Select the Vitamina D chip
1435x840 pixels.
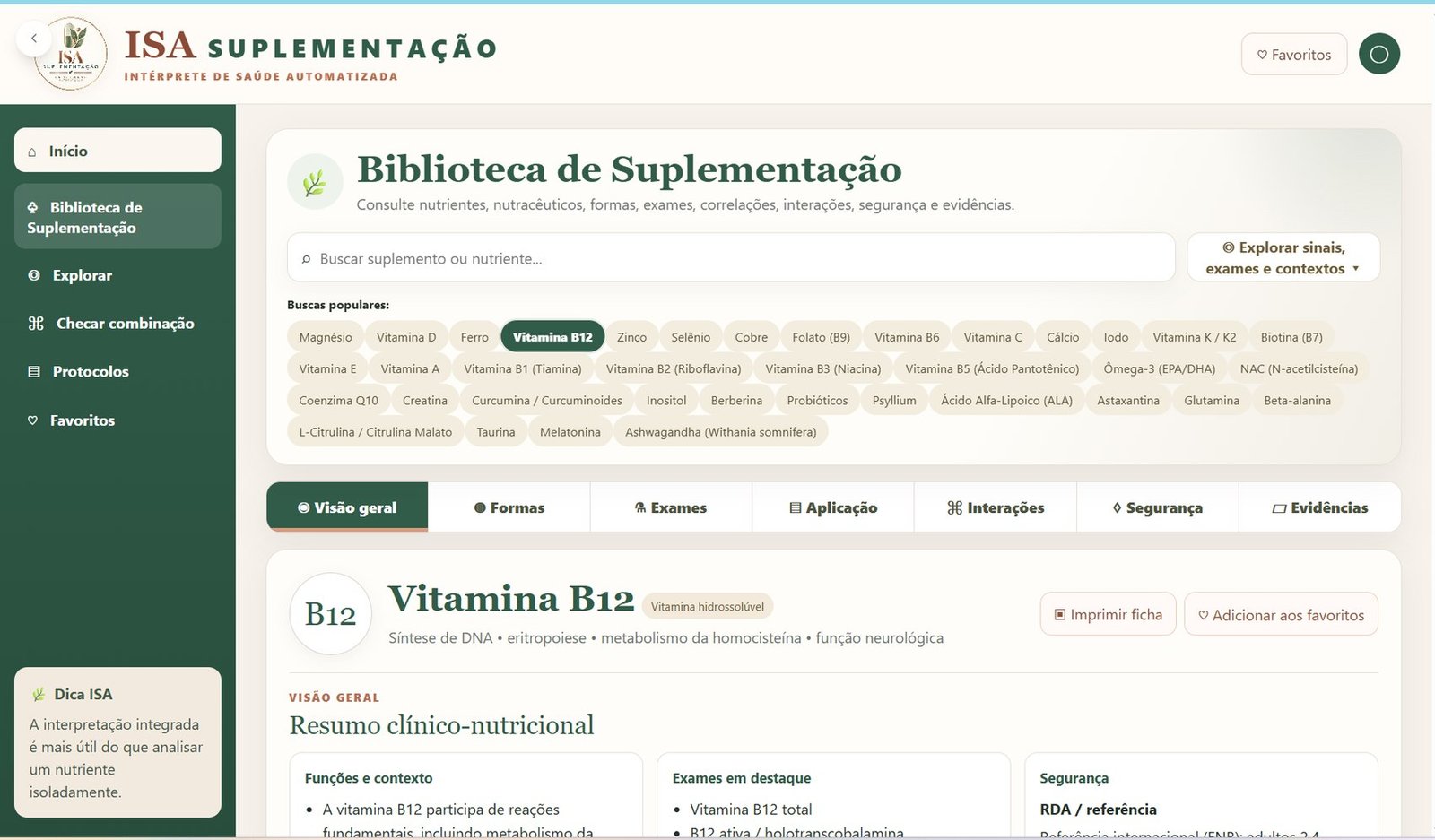tap(406, 337)
